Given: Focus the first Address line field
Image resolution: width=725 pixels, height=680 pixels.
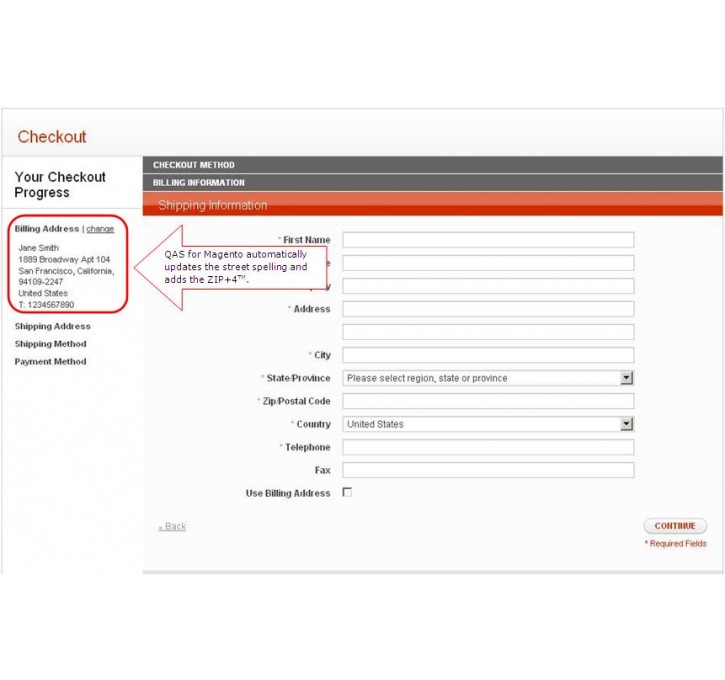Looking at the screenshot, I should (488, 309).
